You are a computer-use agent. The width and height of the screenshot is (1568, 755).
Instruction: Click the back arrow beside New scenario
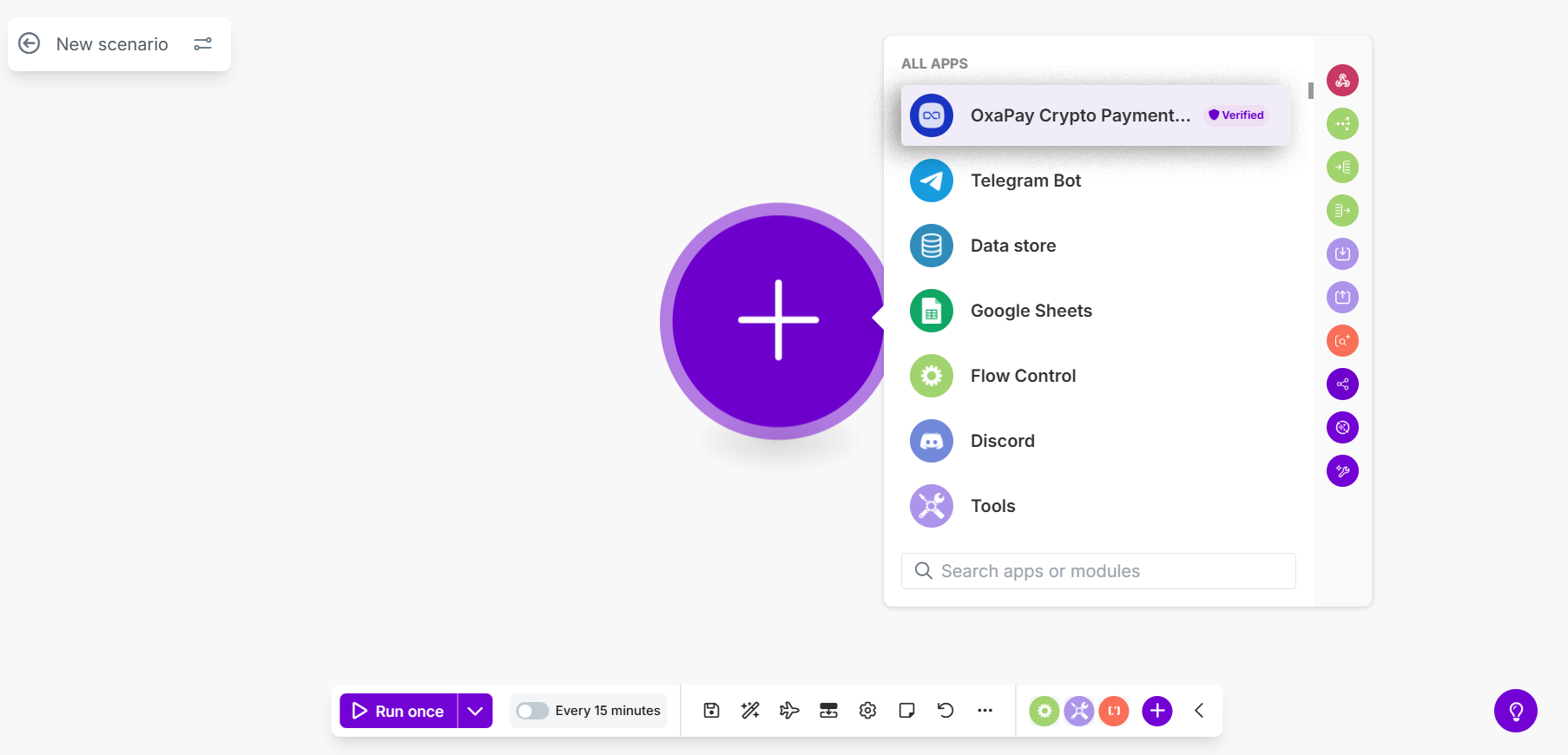(x=30, y=43)
